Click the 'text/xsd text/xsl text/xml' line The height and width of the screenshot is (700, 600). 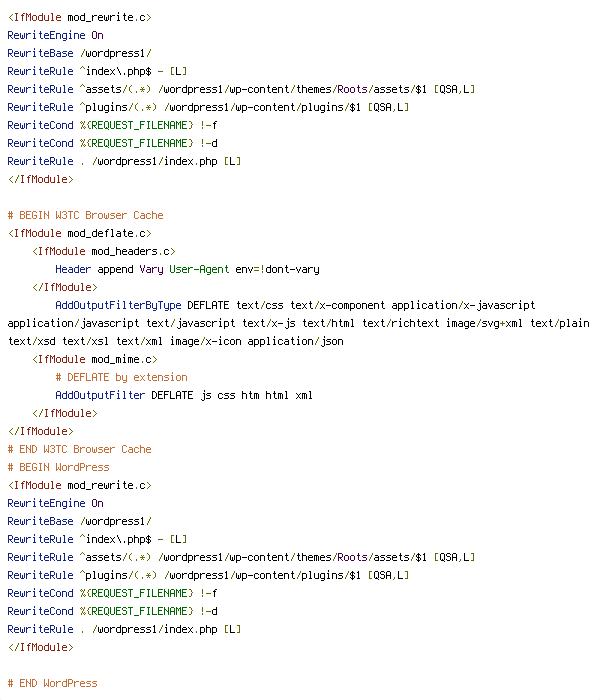[176, 341]
